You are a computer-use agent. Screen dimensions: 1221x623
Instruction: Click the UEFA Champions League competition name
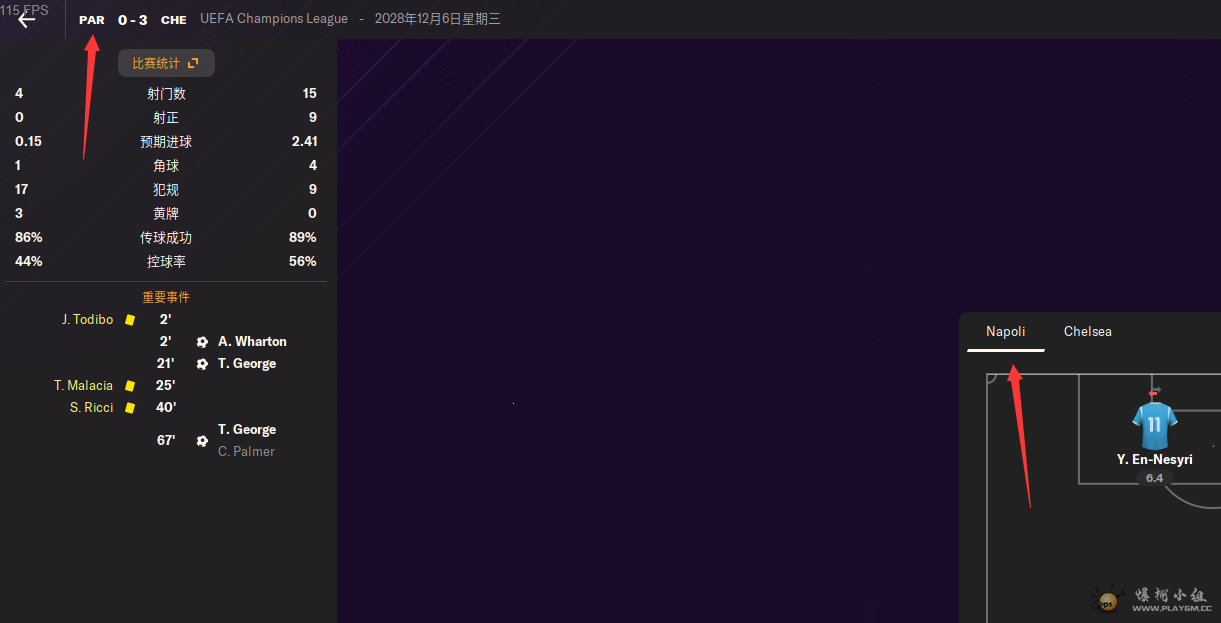click(x=274, y=19)
